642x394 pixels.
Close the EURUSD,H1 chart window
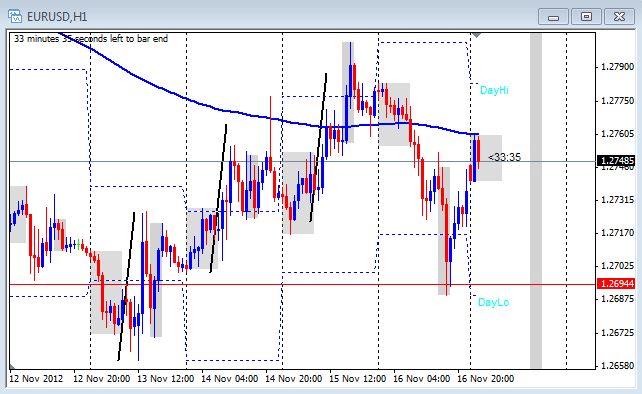pyautogui.click(x=619, y=17)
